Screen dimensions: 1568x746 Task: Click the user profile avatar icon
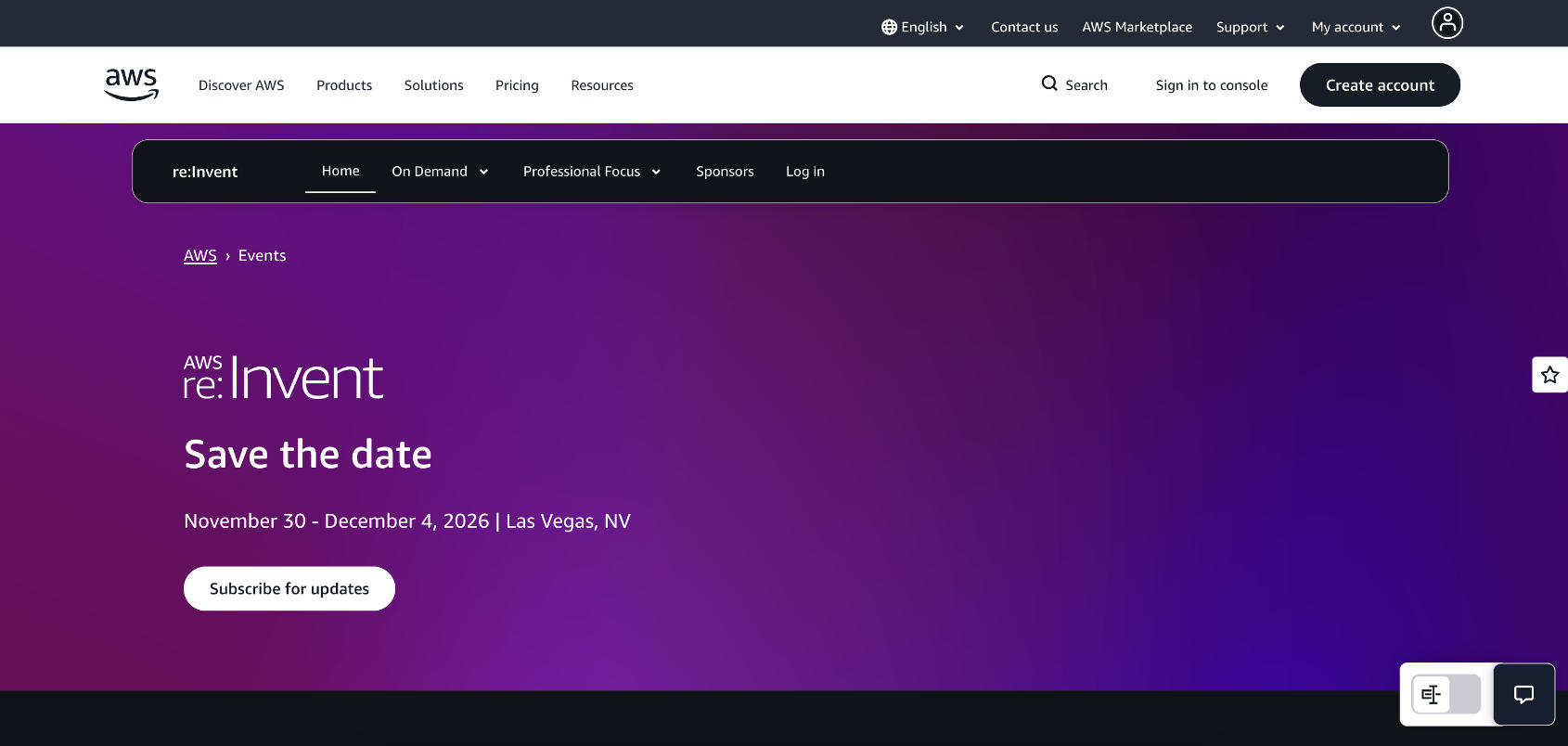coord(1446,23)
